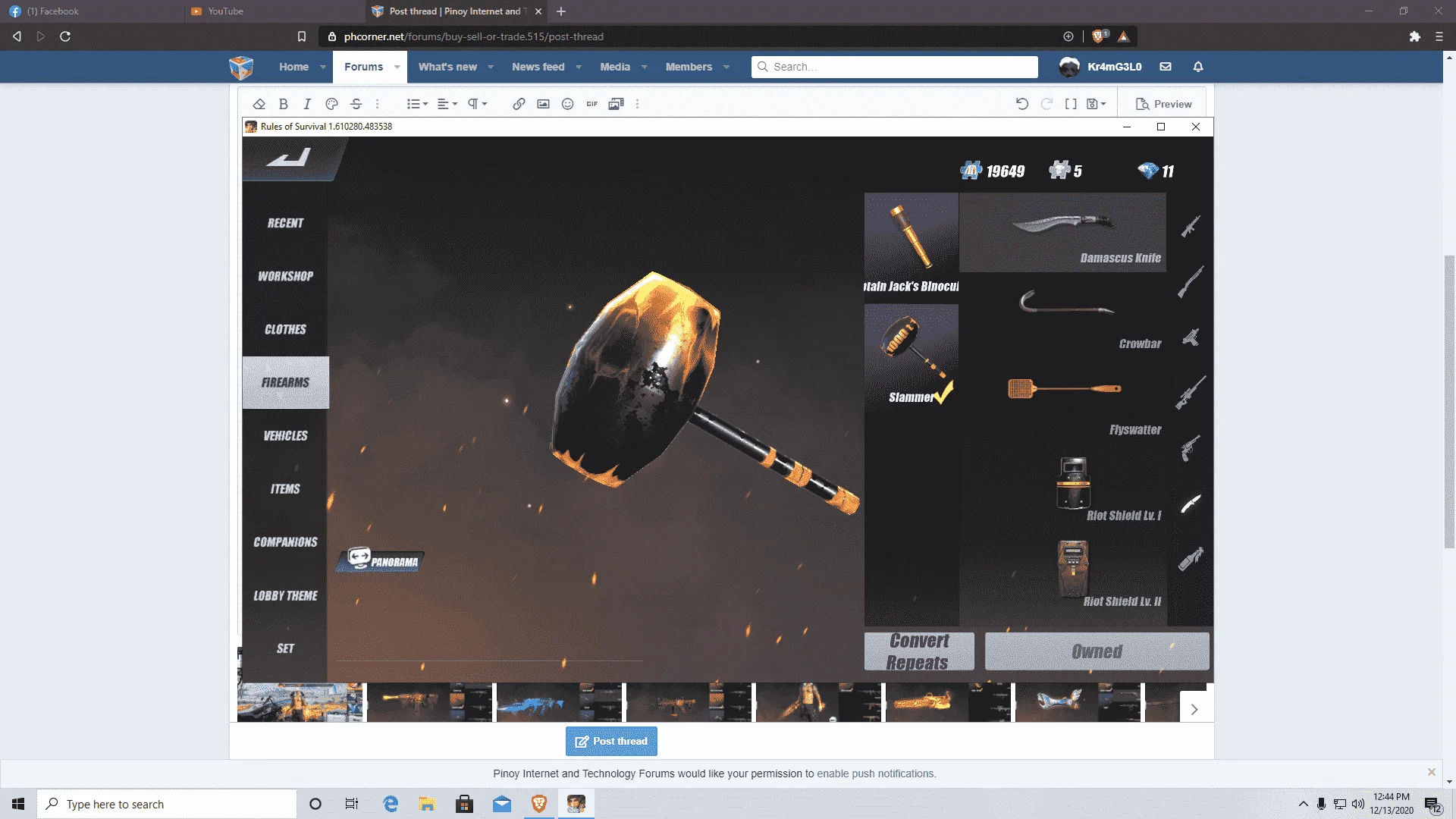Open the Windows Start menu

point(18,804)
